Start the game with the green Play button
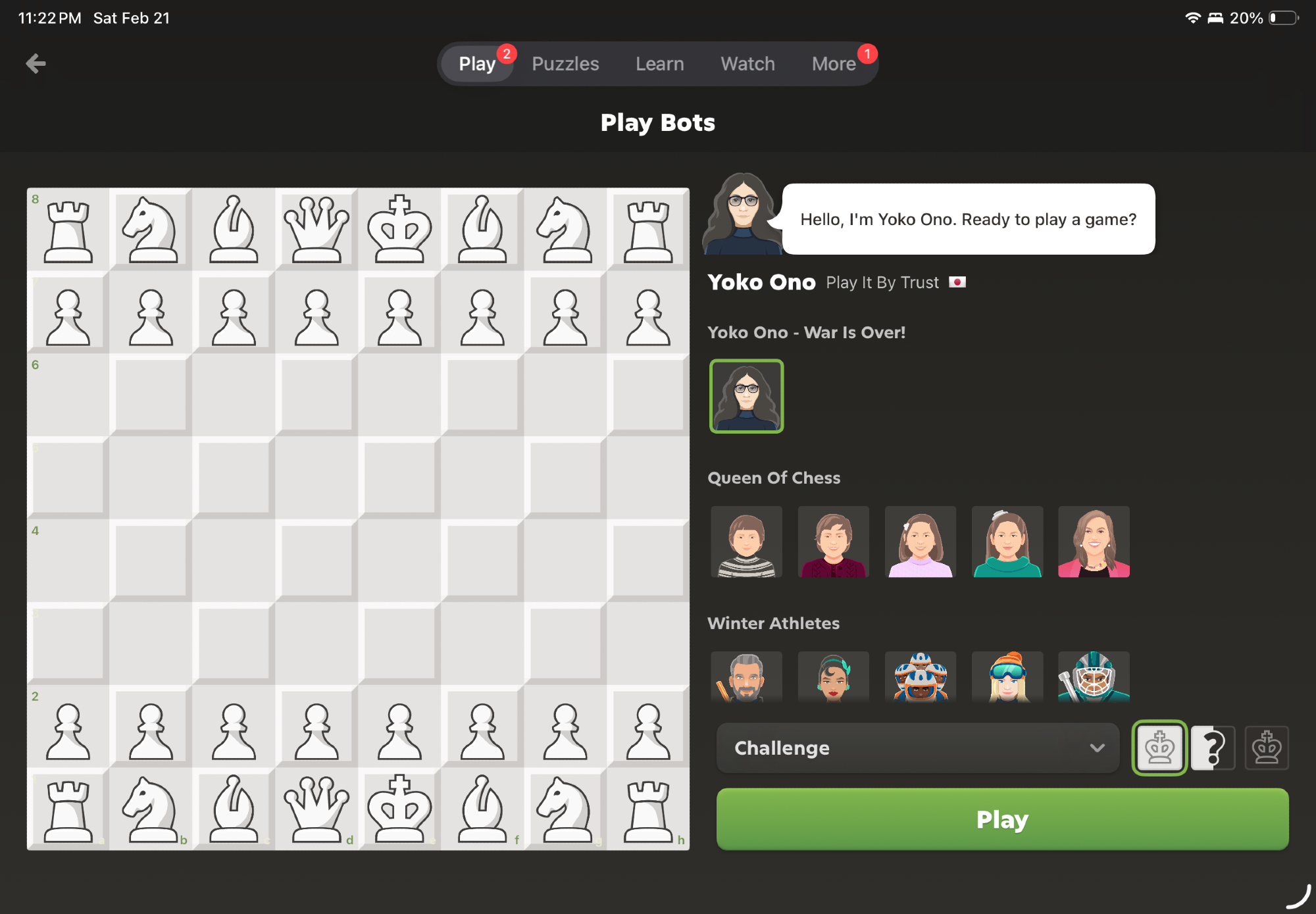The image size is (1316, 914). coord(1002,819)
